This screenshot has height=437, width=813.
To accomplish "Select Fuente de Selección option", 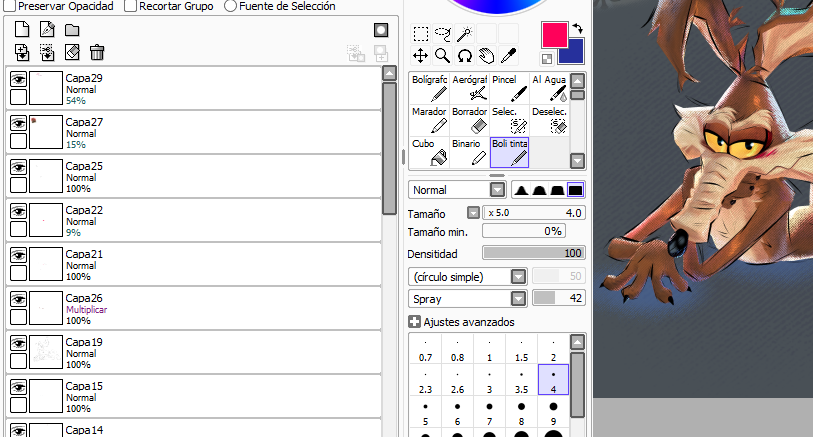I will click(x=231, y=6).
